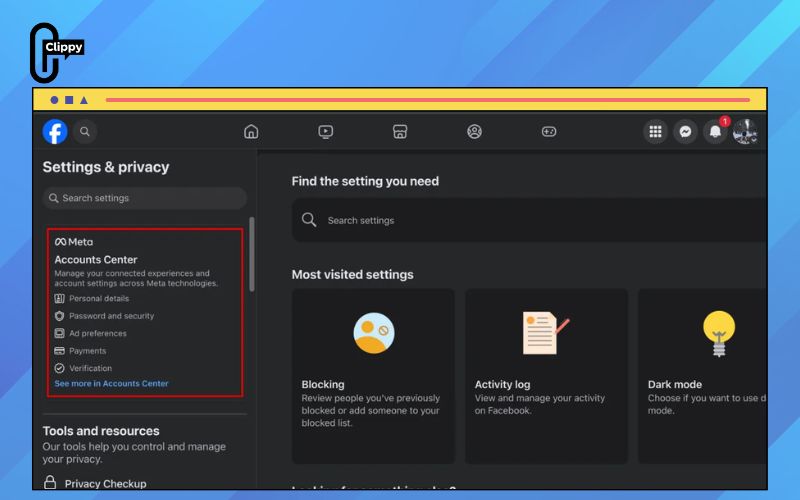Click the Accounts Center heading
Screen dimensions: 800x500
tap(96, 260)
